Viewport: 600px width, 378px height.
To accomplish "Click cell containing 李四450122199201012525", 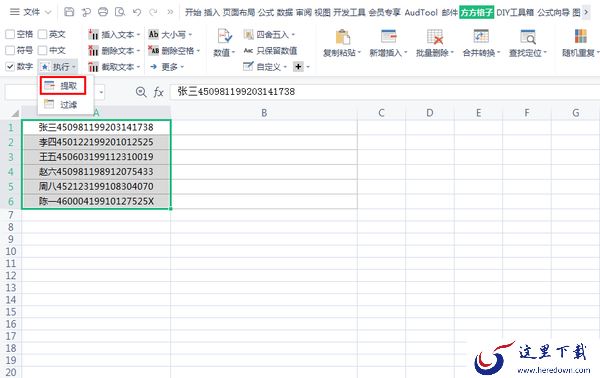I will tap(96, 142).
